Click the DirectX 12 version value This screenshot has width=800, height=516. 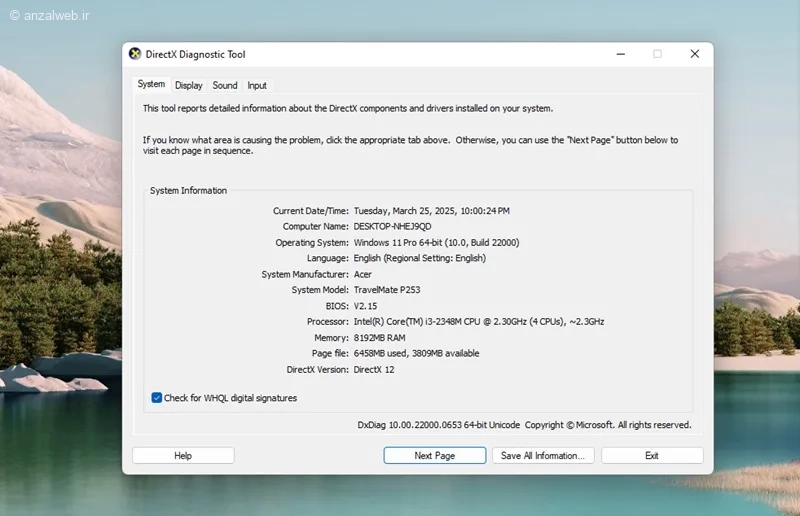click(x=374, y=370)
